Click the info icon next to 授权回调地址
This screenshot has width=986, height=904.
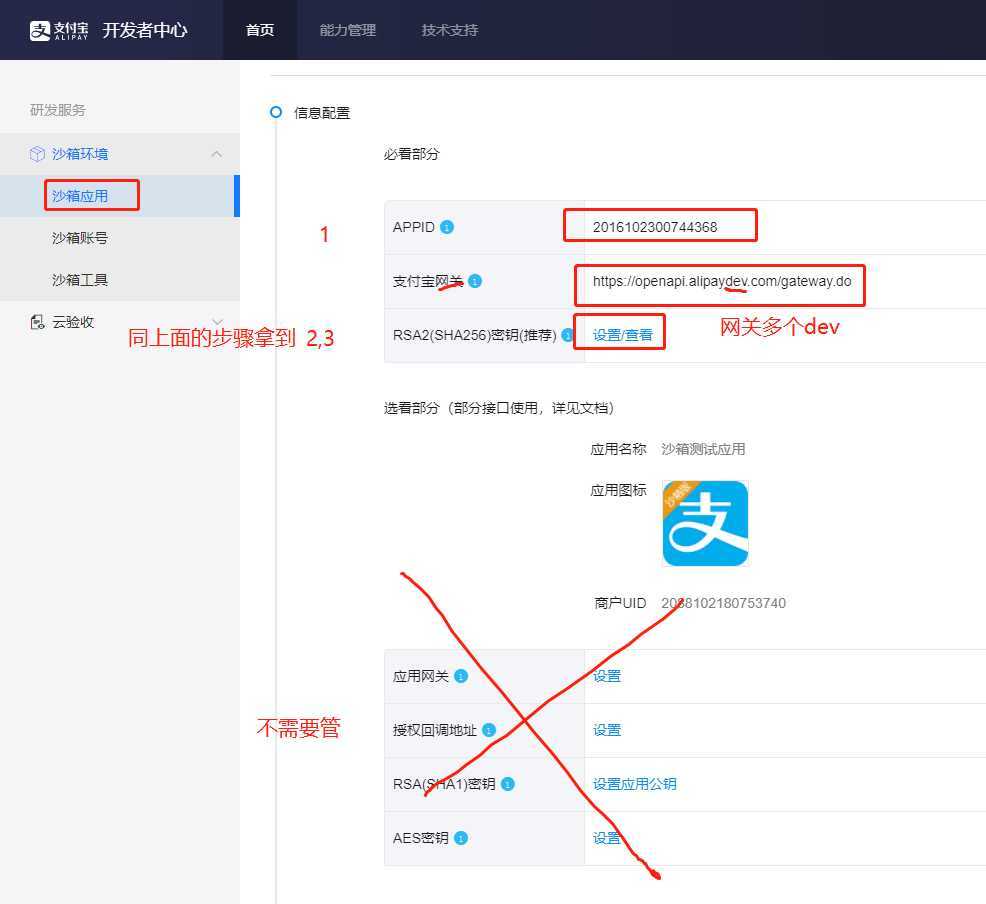[x=489, y=730]
